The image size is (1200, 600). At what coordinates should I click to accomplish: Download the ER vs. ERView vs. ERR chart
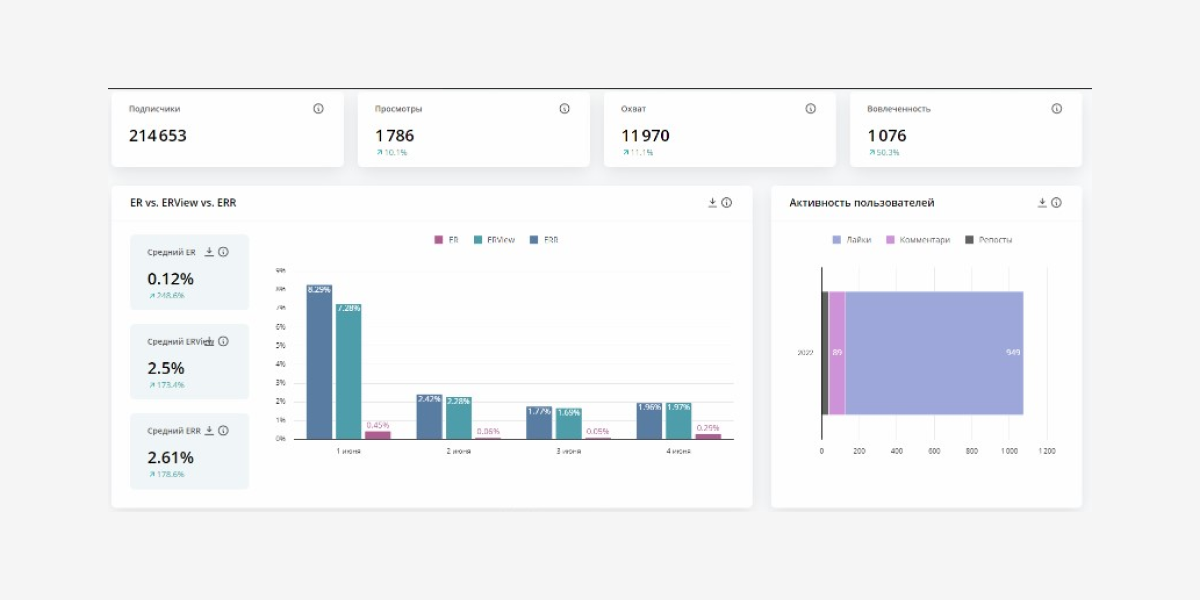click(x=712, y=203)
